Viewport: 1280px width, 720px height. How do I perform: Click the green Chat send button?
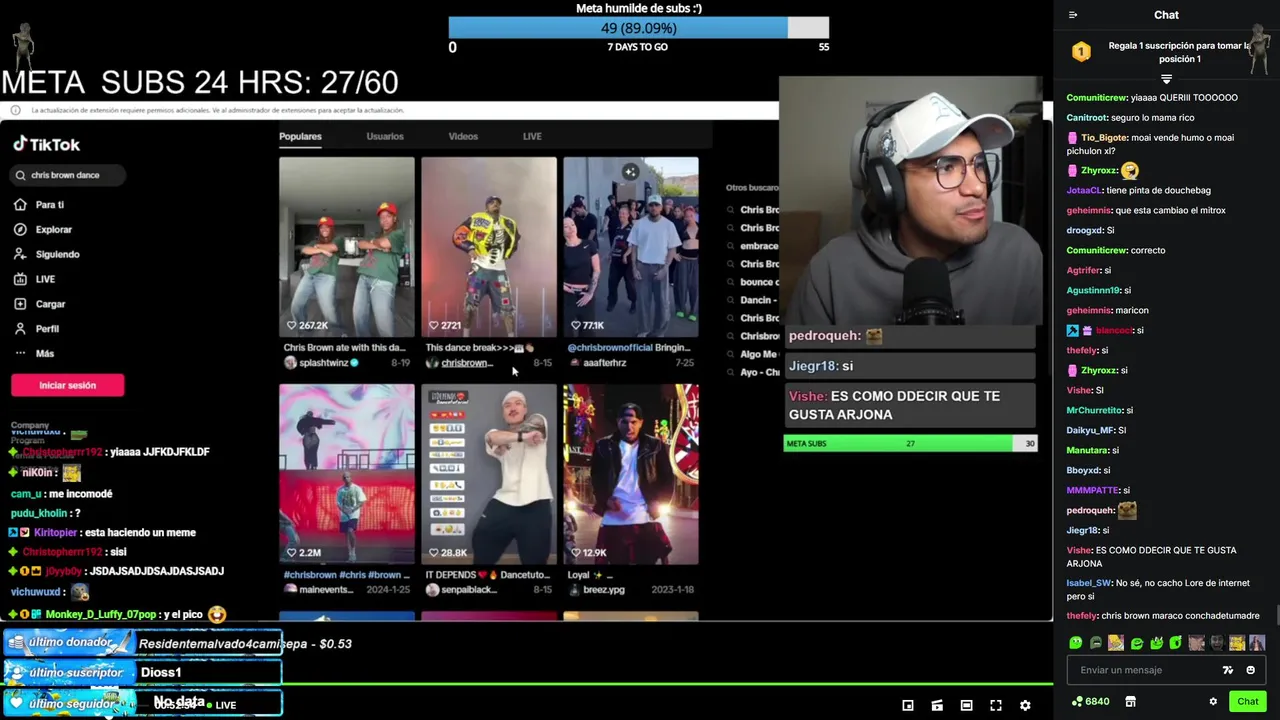pyautogui.click(x=1247, y=701)
